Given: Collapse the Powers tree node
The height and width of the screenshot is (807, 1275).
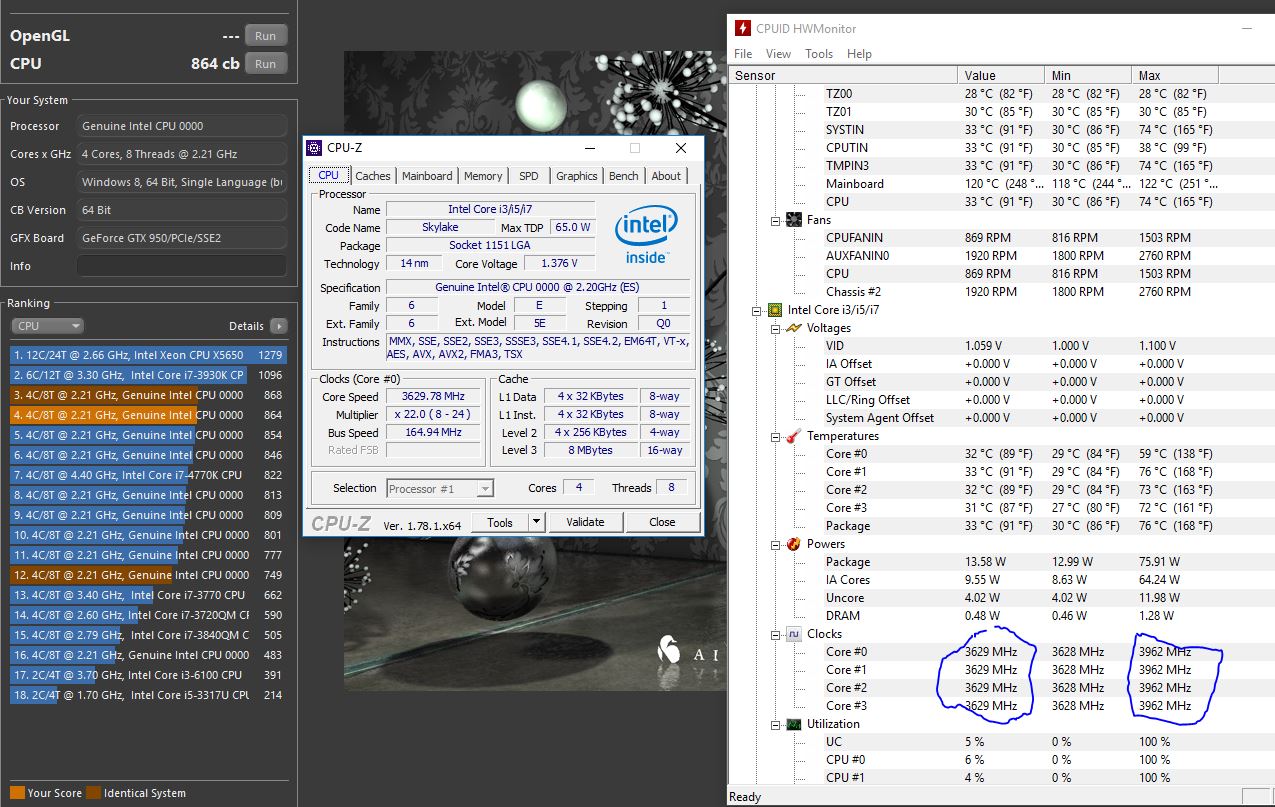Looking at the screenshot, I should [x=776, y=544].
